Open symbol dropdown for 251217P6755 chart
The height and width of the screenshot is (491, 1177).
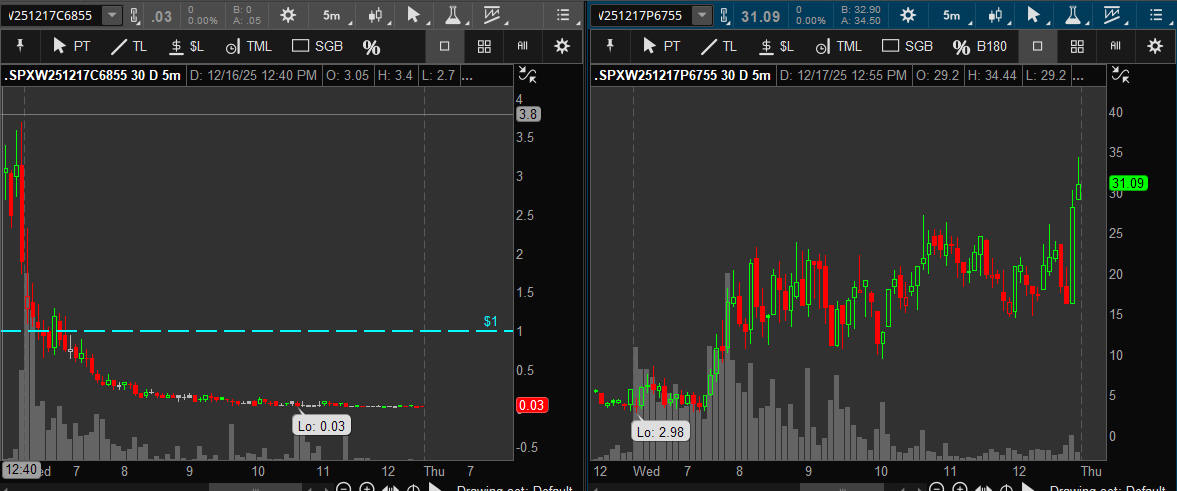(x=703, y=15)
